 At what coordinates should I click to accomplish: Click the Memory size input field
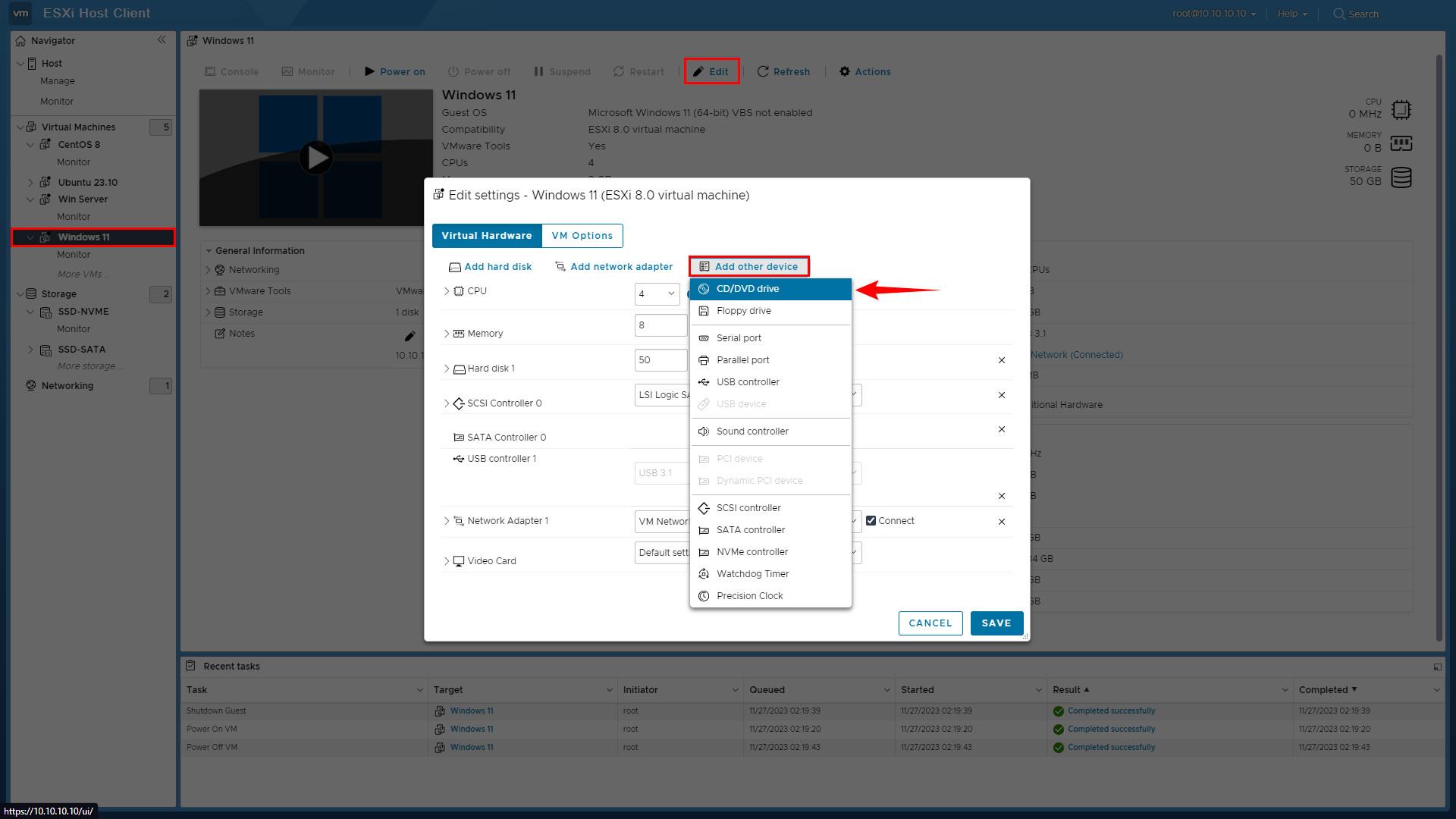(660, 325)
